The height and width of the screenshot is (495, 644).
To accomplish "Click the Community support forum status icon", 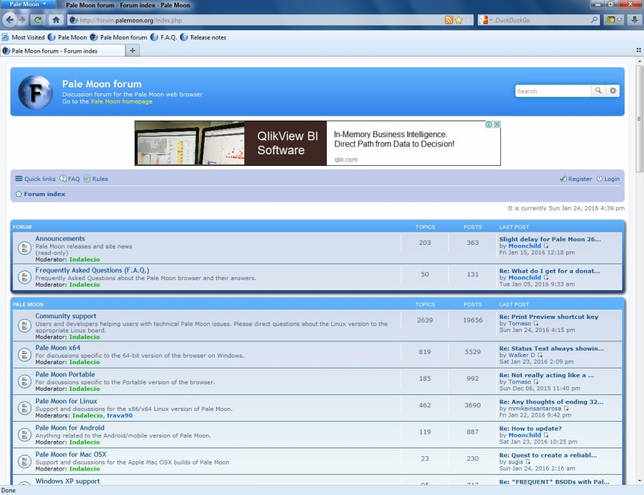I will [x=24, y=326].
